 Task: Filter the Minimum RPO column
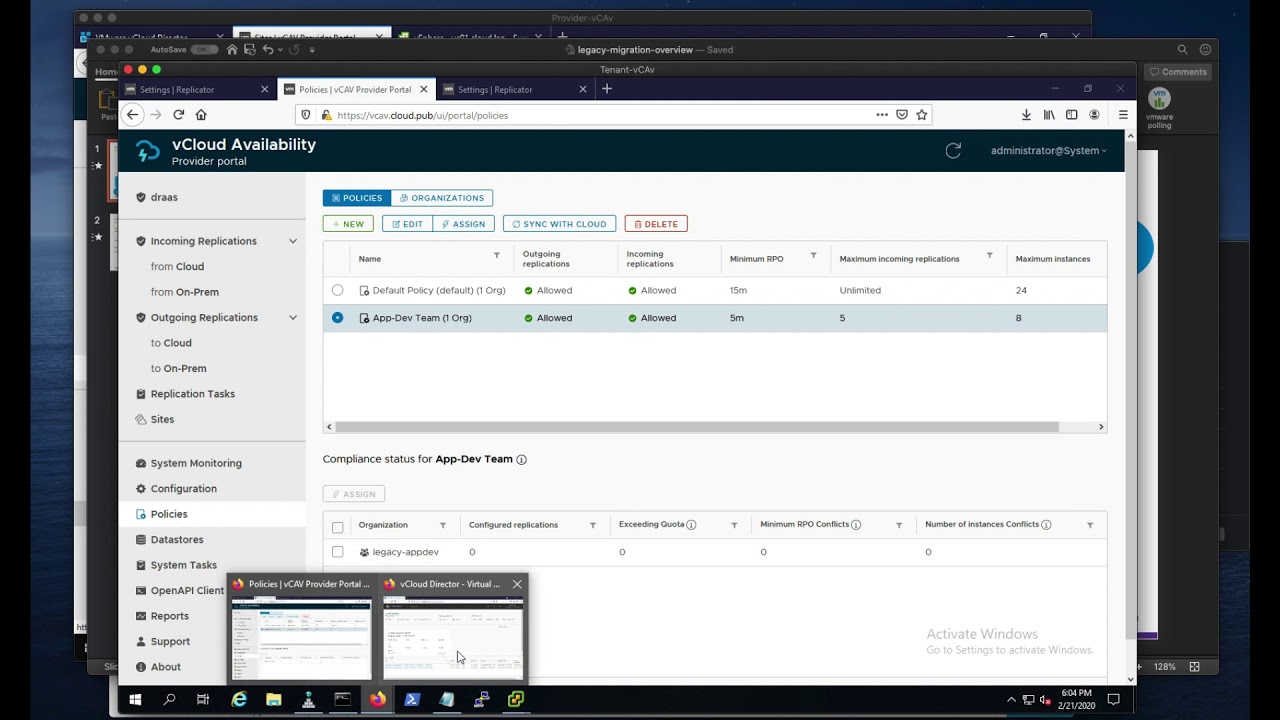point(813,256)
